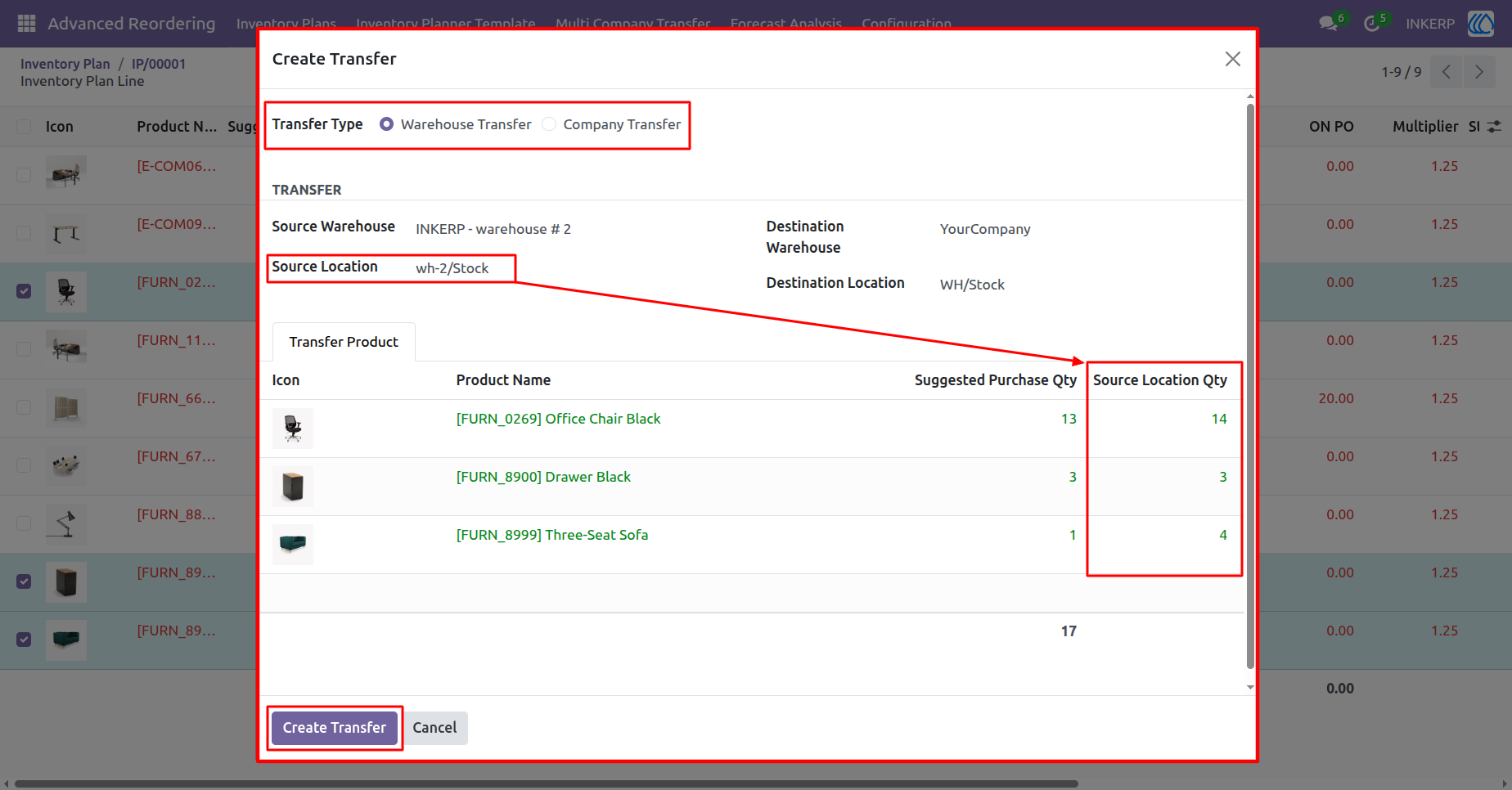Open the Configuration menu
The image size is (1512, 790).
(907, 24)
